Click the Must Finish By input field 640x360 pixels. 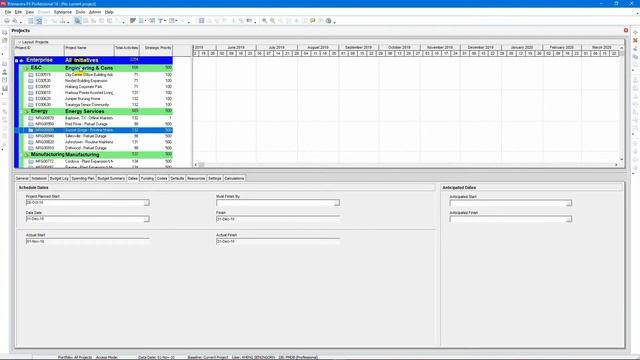275,203
